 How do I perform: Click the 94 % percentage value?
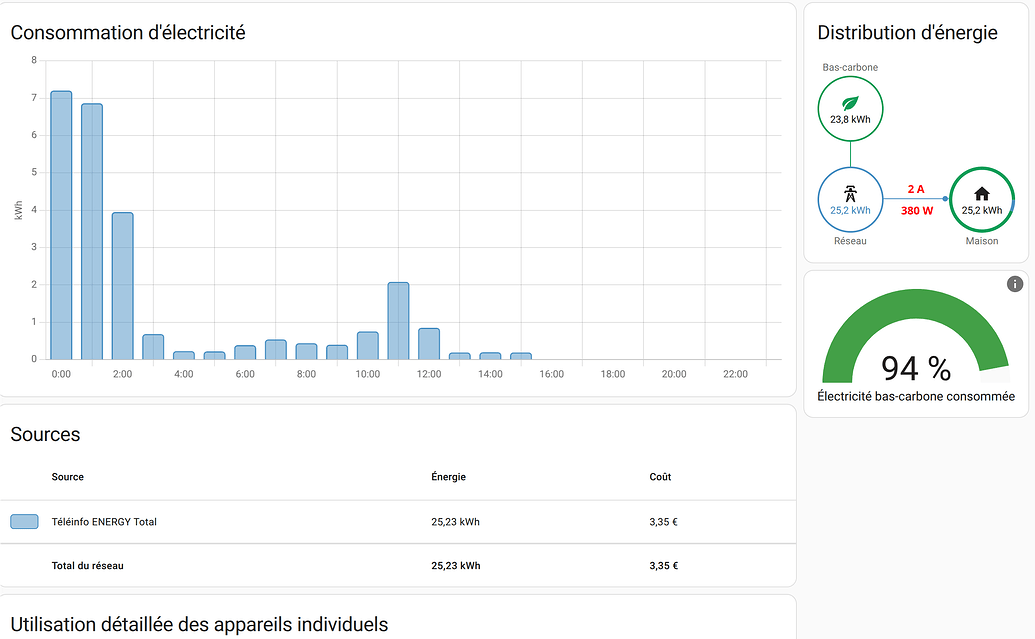coord(916,368)
